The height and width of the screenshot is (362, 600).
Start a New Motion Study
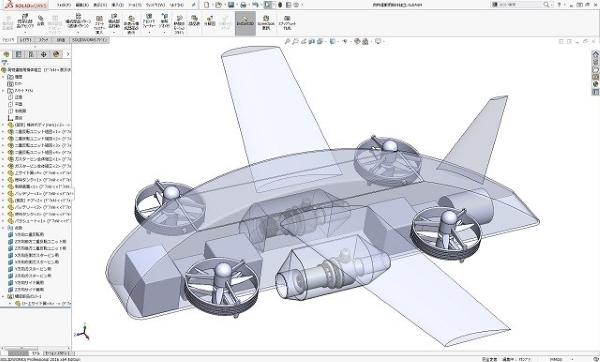pyautogui.click(x=179, y=25)
